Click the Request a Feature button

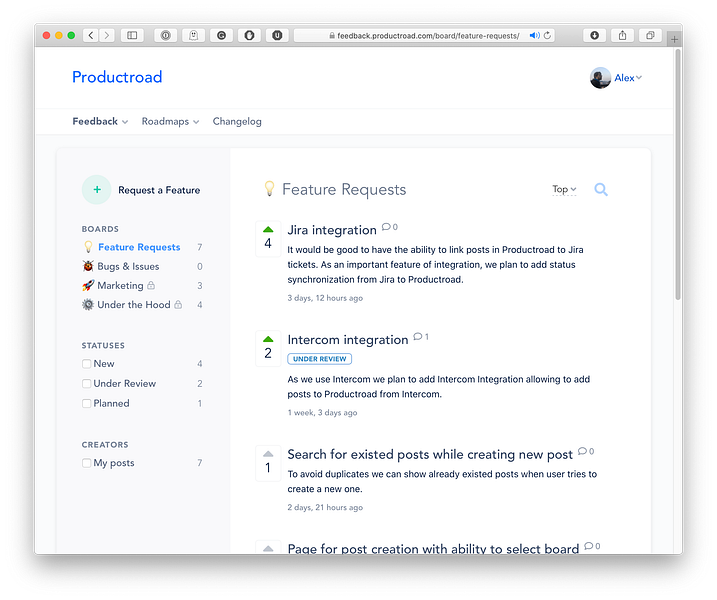coord(159,190)
